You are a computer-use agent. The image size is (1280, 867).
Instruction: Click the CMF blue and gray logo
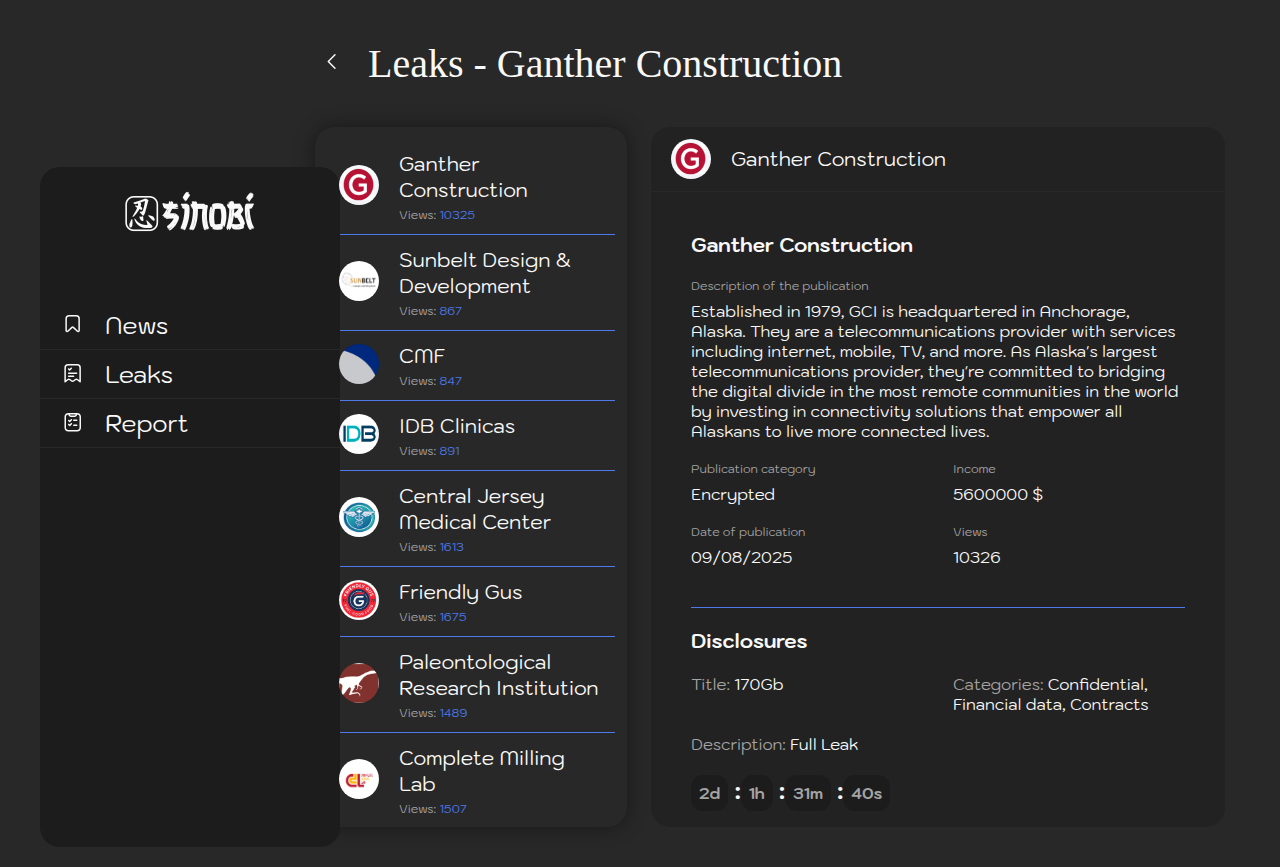tap(359, 364)
